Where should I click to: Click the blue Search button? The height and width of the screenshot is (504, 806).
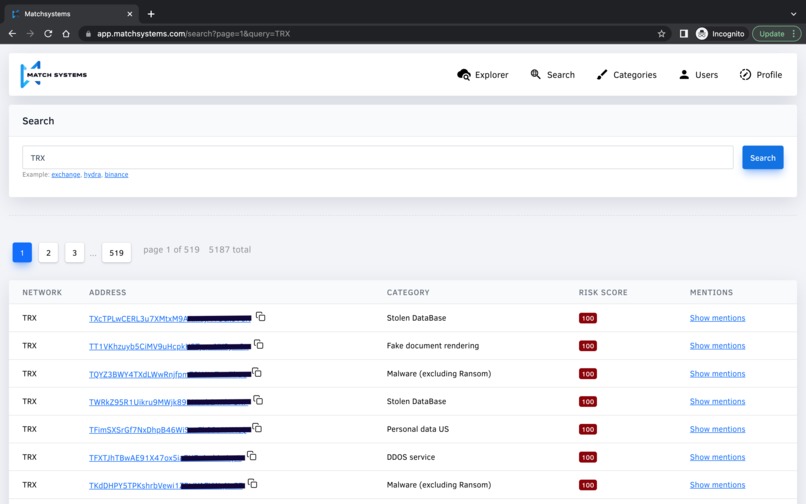click(x=763, y=157)
